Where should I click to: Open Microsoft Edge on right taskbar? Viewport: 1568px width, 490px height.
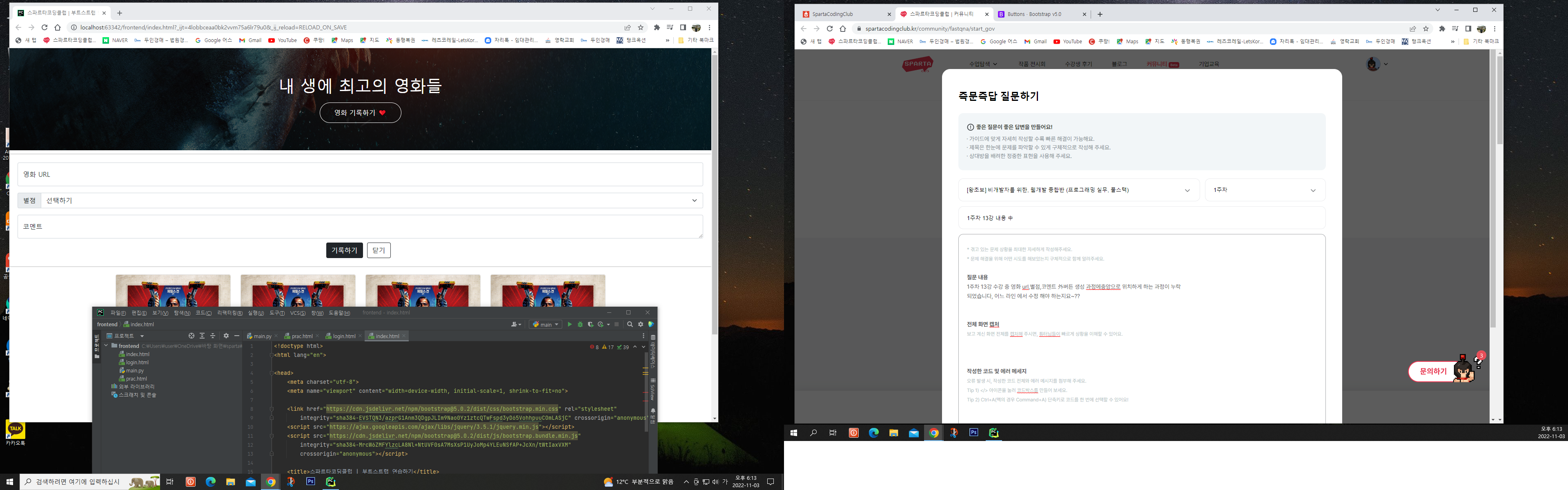click(x=873, y=433)
